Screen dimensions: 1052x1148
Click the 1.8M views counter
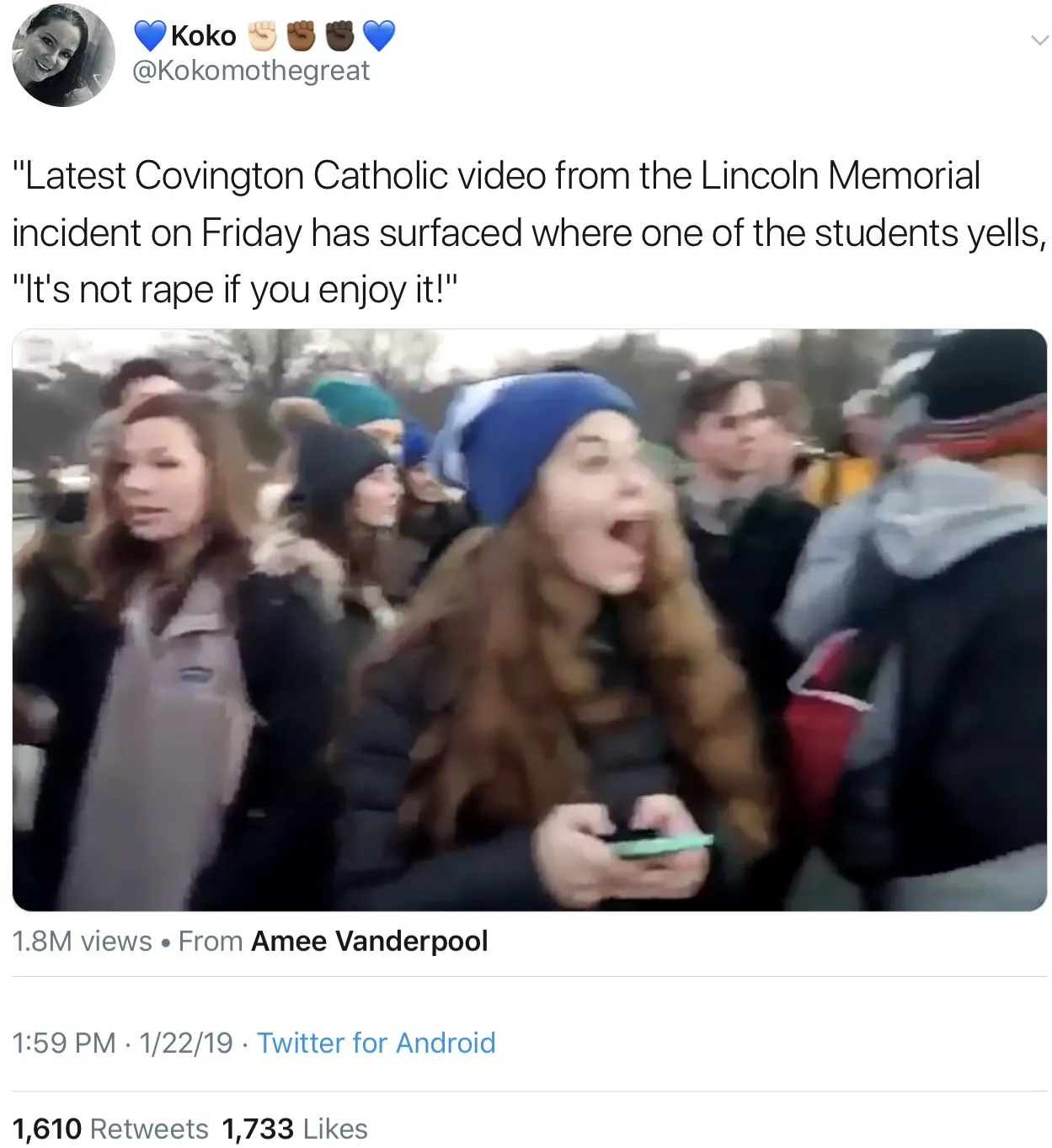pos(82,941)
